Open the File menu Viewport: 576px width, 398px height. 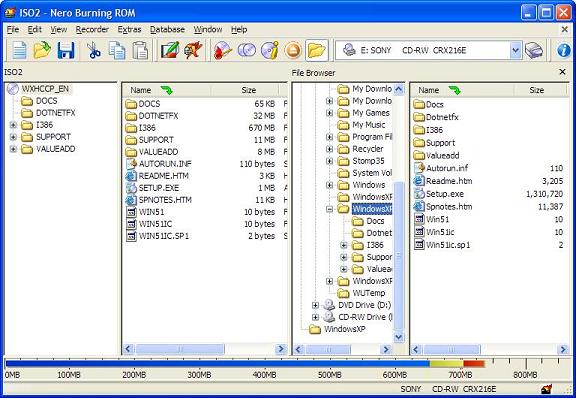pos(13,29)
